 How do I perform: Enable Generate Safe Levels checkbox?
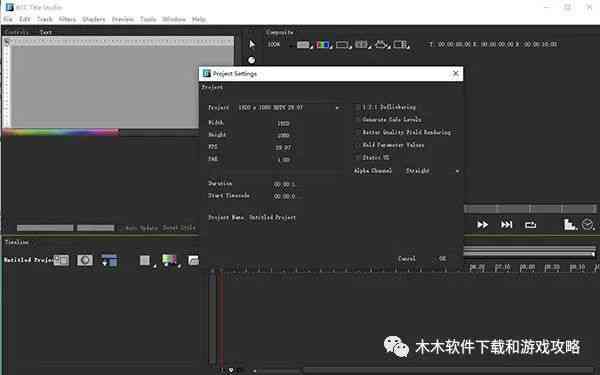pyautogui.click(x=358, y=120)
